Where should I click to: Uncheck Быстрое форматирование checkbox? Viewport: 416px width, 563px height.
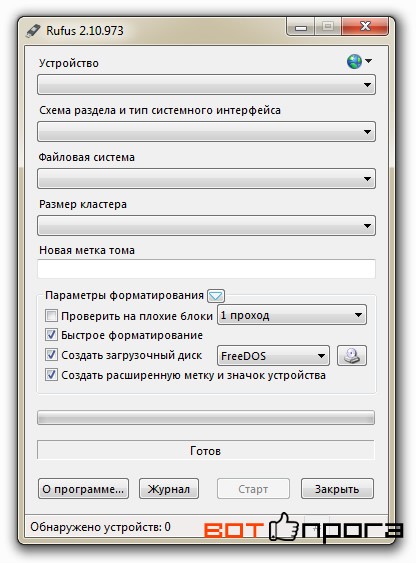click(51, 335)
